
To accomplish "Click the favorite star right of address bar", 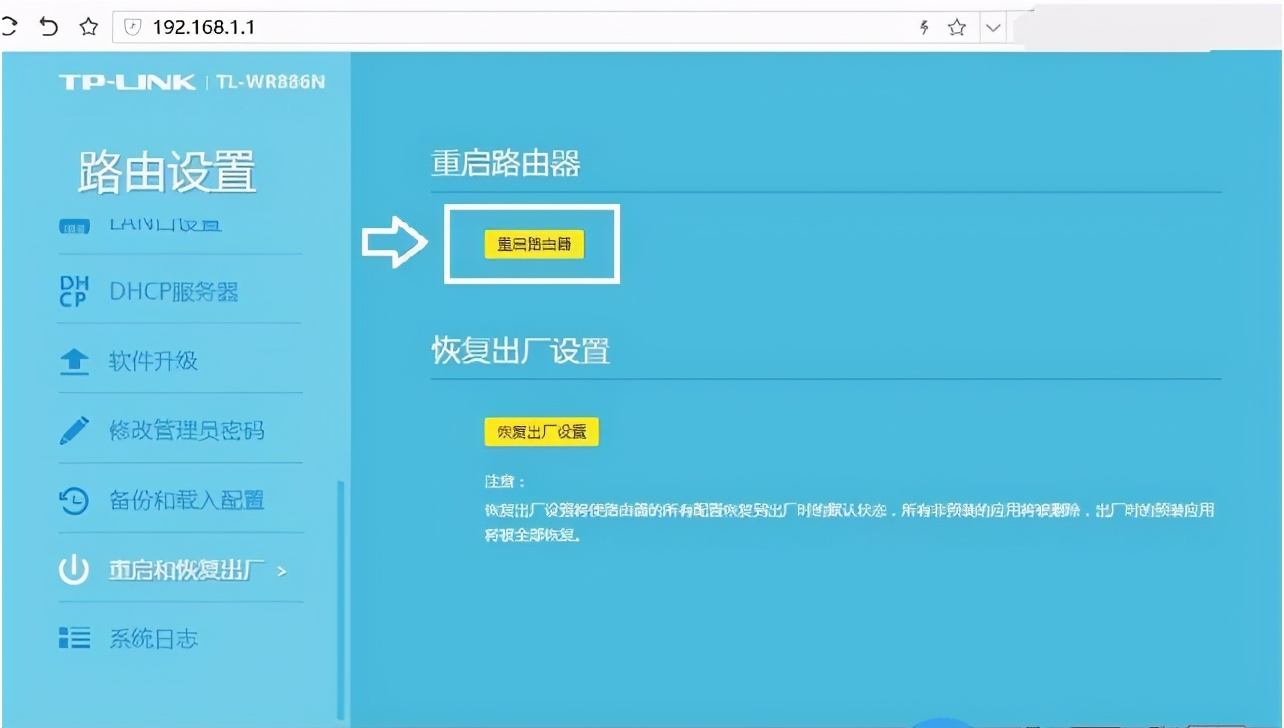I will (957, 28).
